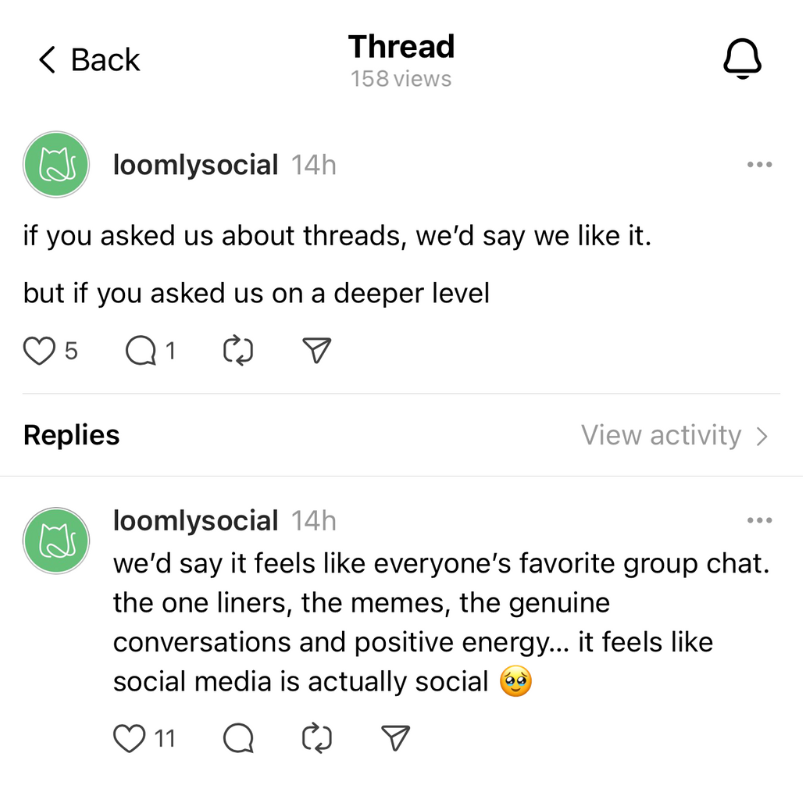Open the Replies section header
Viewport: 803px width, 796px height.
70,435
